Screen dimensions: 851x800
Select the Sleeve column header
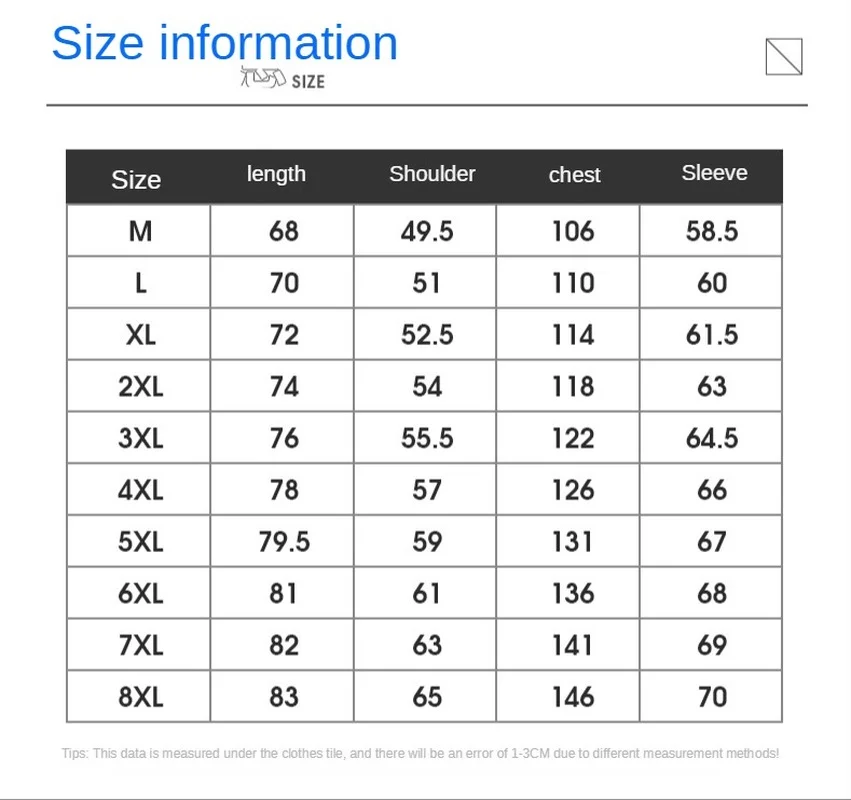(714, 173)
